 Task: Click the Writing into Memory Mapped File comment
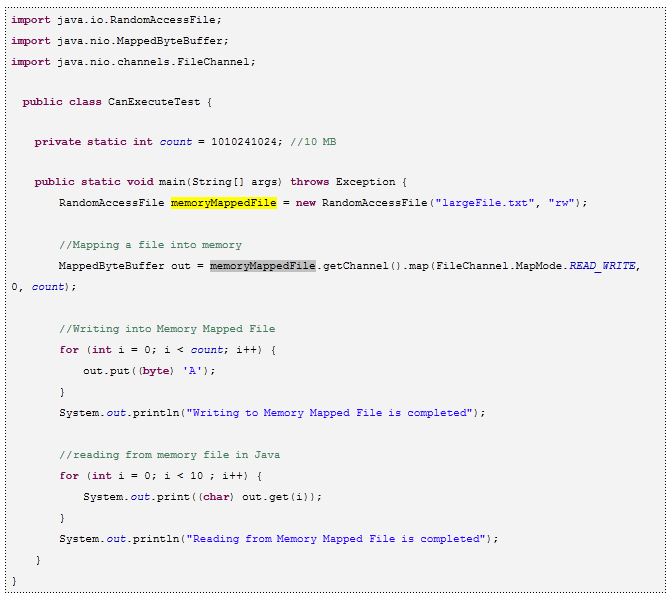166,329
